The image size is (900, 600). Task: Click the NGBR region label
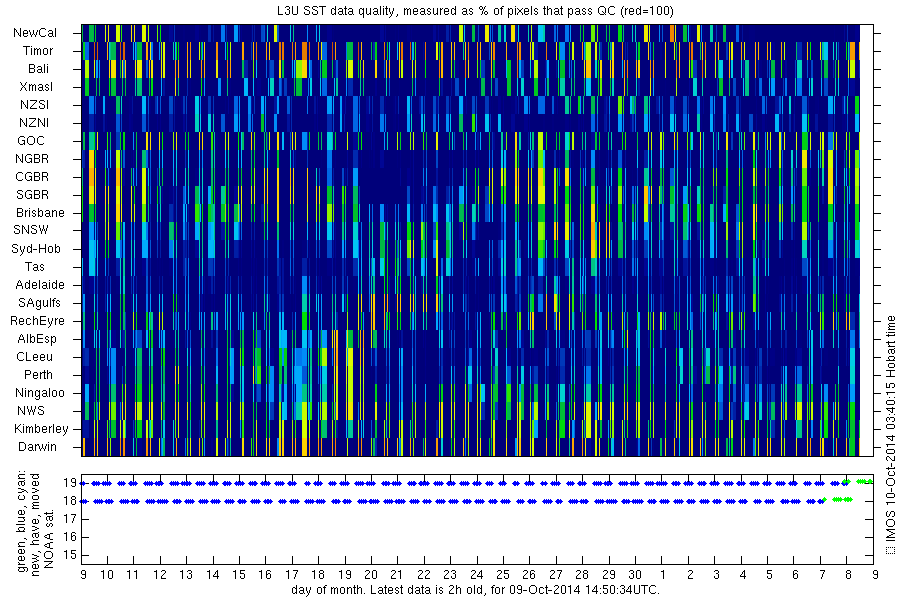point(32,159)
